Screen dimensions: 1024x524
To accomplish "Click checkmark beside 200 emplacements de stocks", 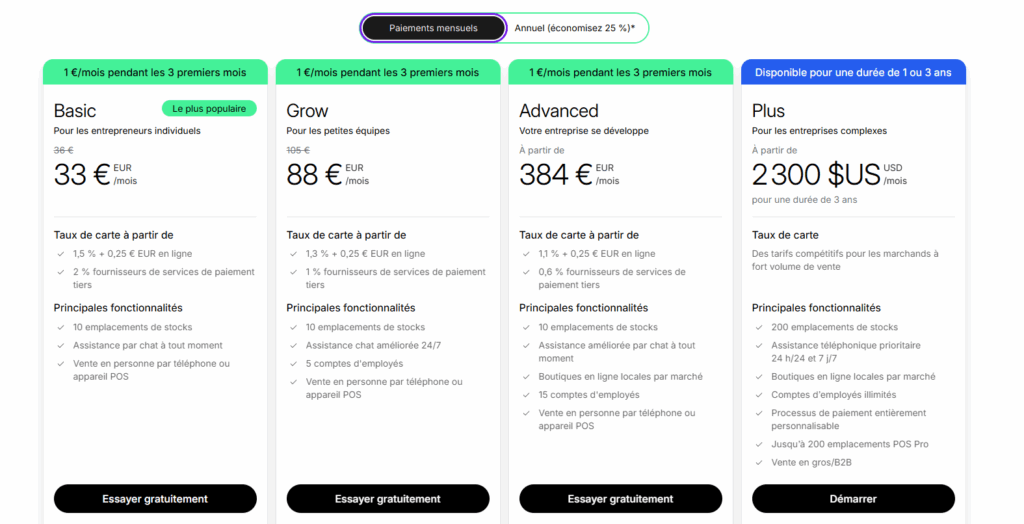I will point(759,327).
